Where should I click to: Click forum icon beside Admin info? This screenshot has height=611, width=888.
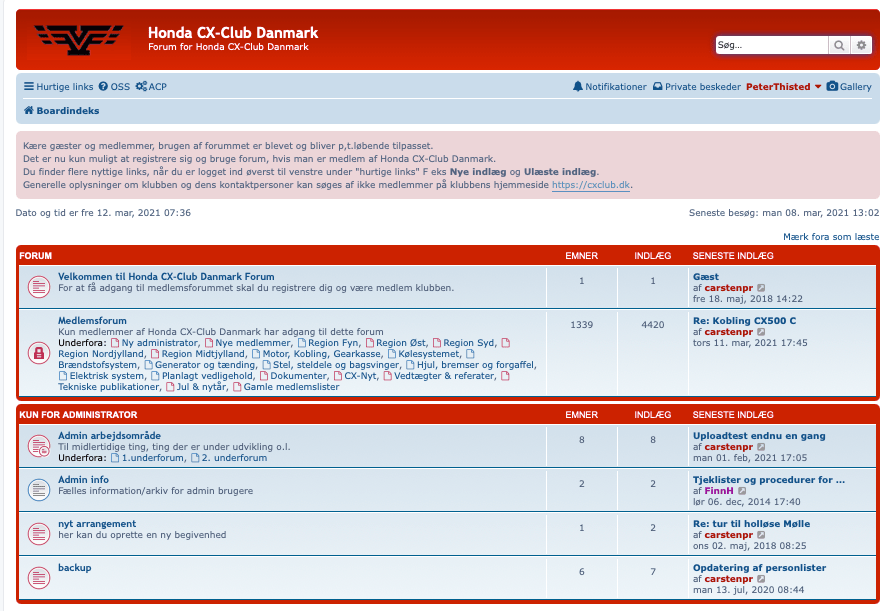[x=39, y=489]
